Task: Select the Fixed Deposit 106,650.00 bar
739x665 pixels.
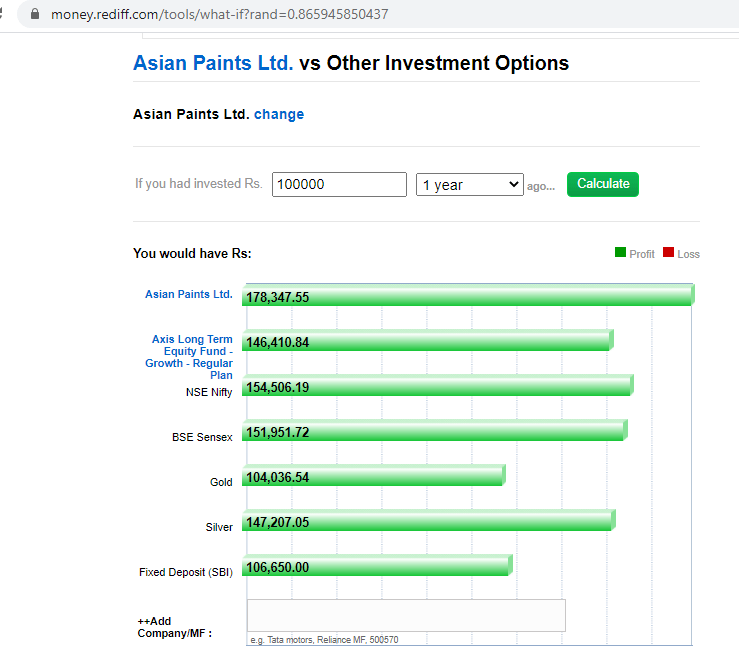Action: [377, 565]
